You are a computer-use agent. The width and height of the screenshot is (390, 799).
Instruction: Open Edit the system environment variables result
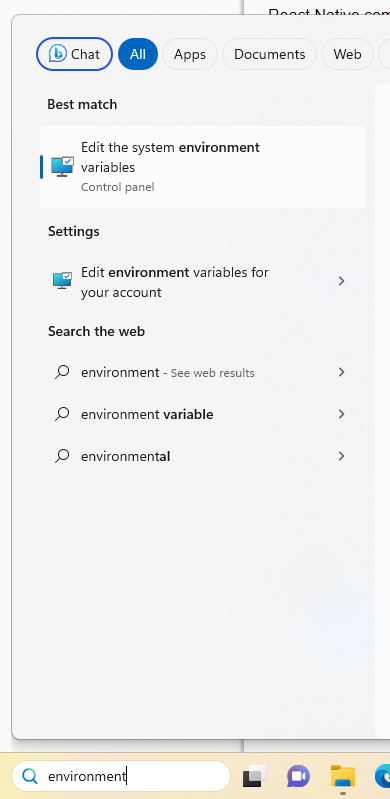tap(202, 167)
